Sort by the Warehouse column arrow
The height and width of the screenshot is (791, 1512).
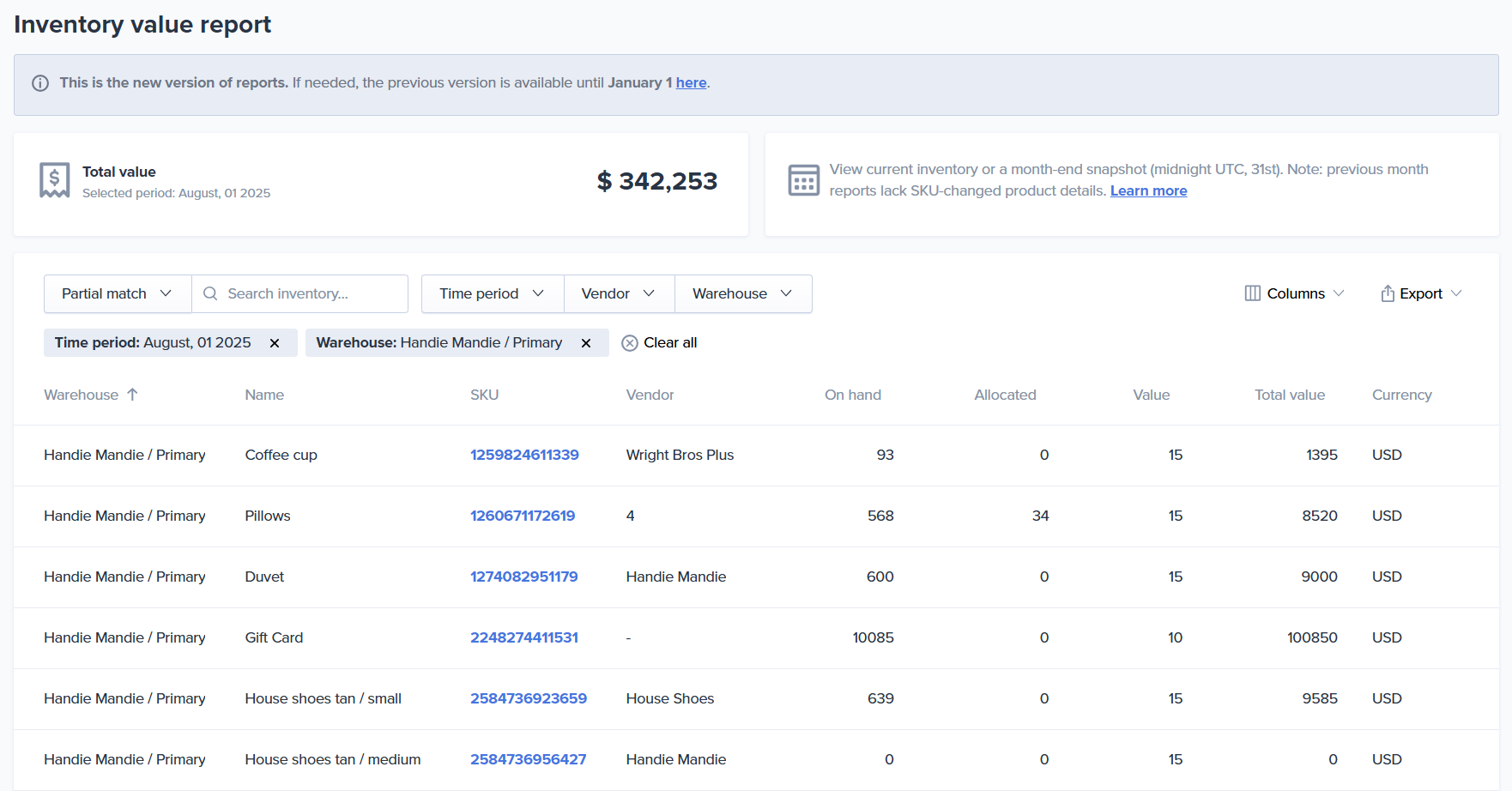point(132,395)
